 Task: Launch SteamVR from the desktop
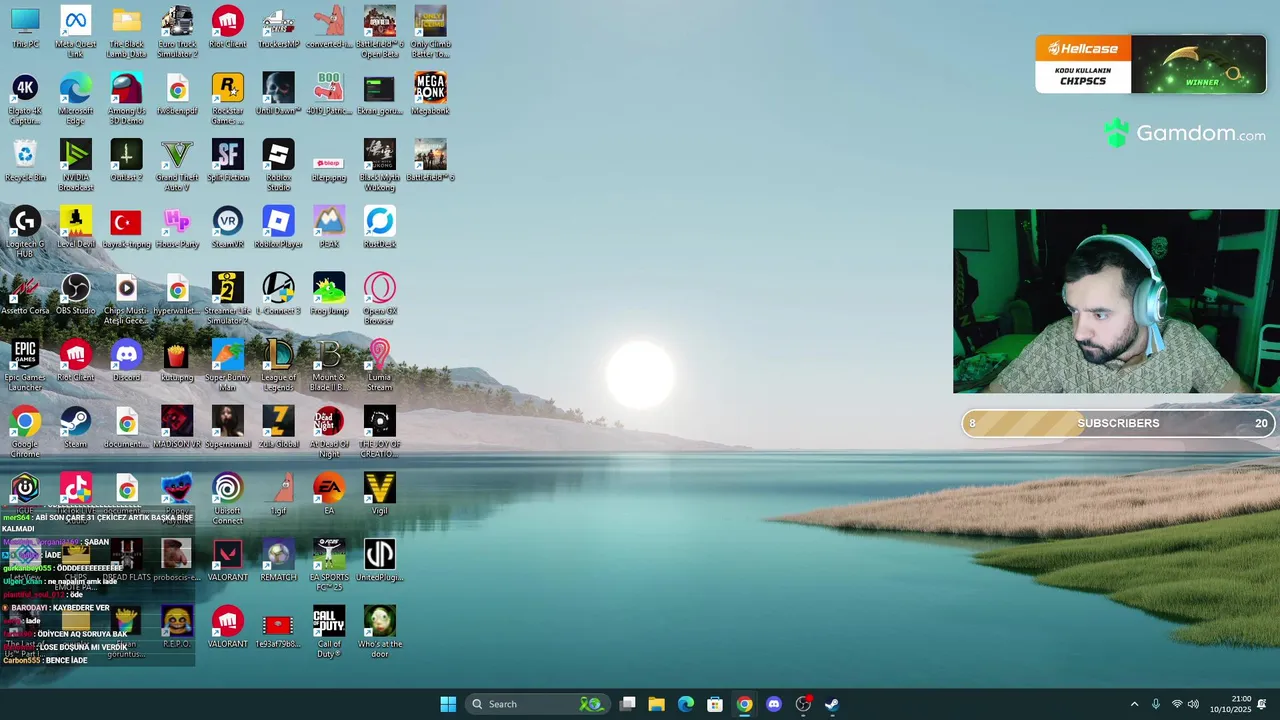pyautogui.click(x=228, y=227)
